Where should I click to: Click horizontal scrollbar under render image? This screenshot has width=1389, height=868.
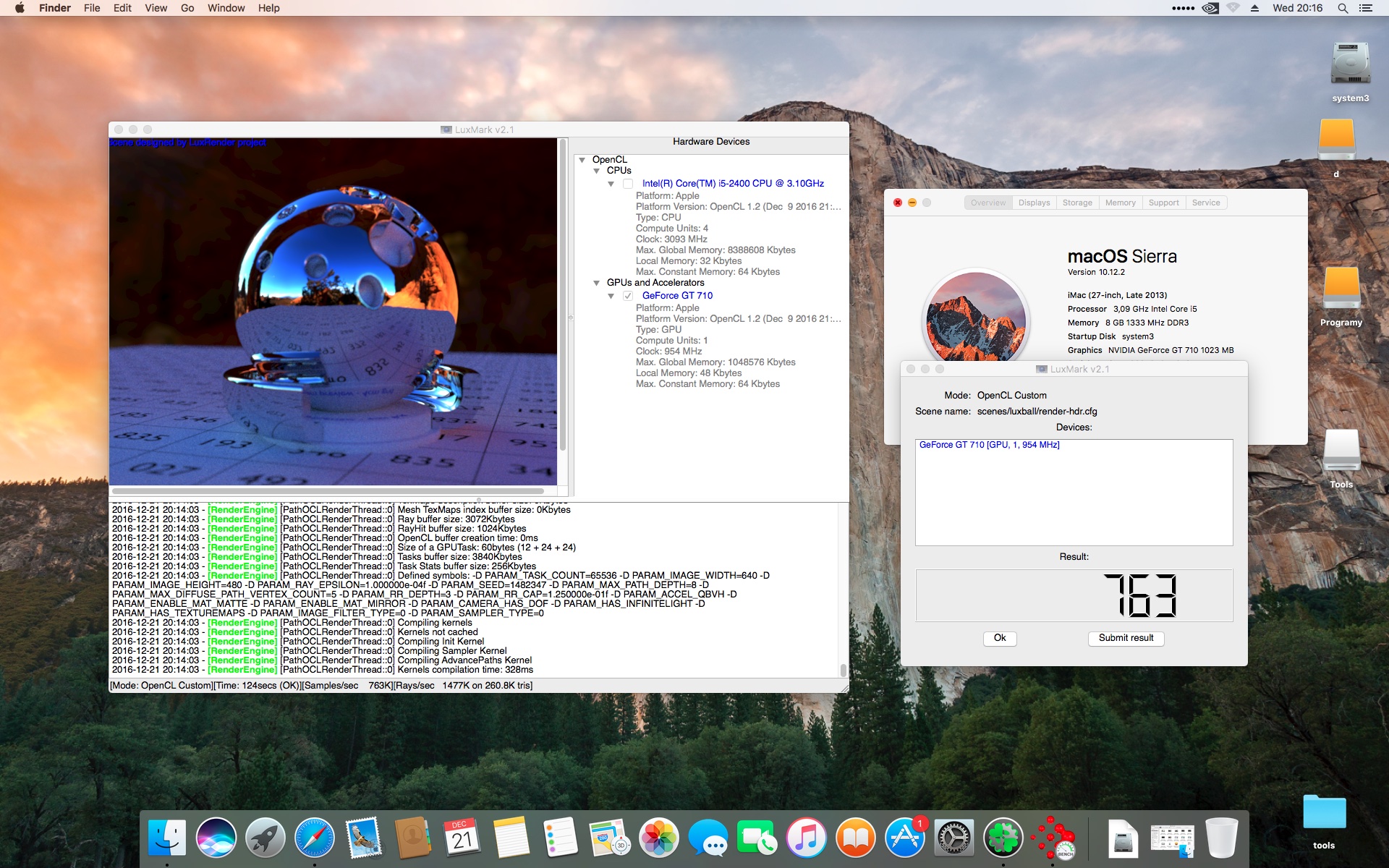coord(329,491)
